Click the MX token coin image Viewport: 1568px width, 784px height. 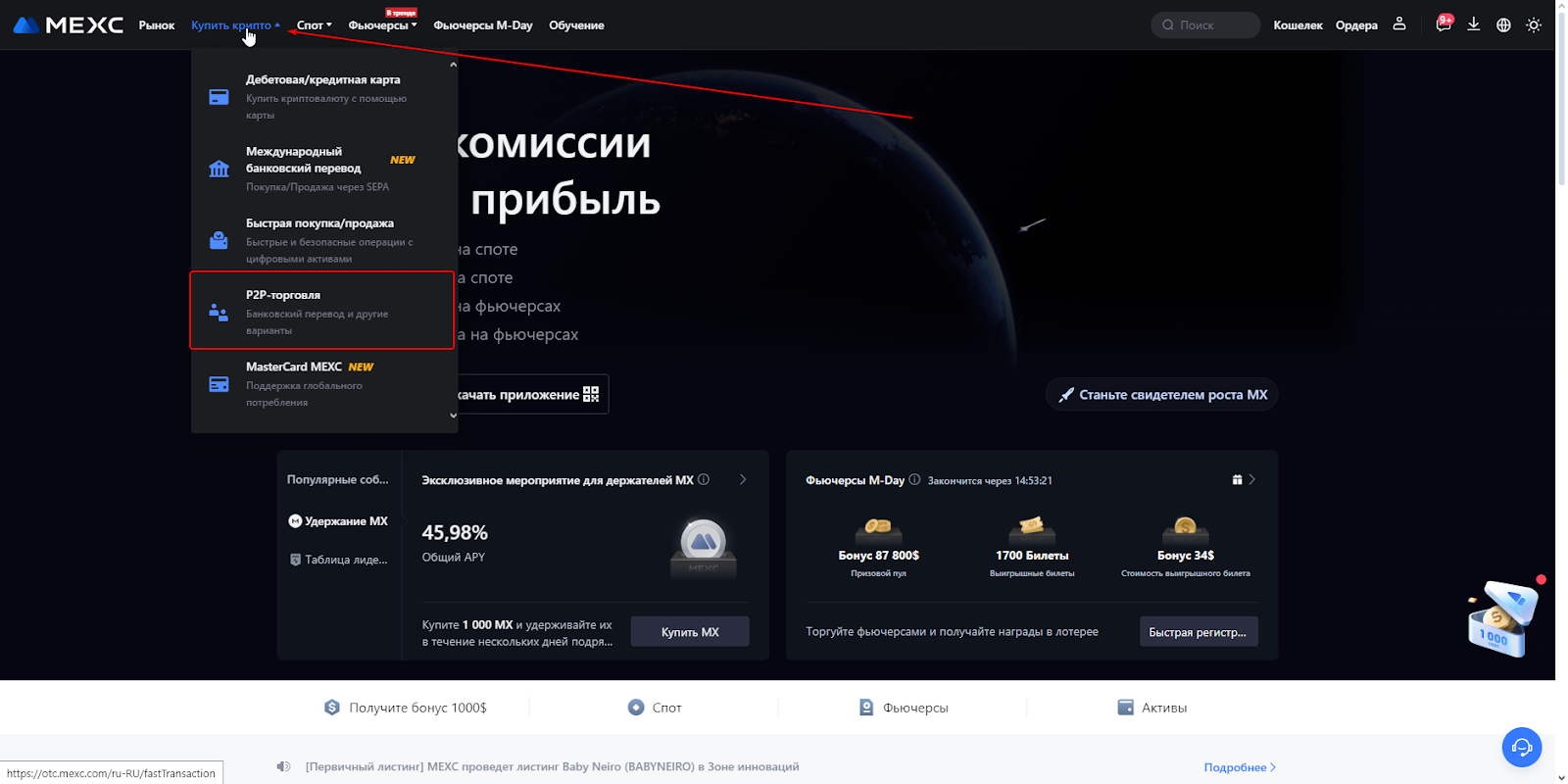[703, 547]
